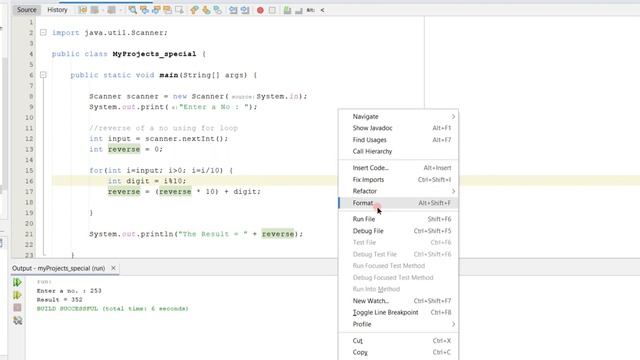Choose Find Usages from context menu
The width and height of the screenshot is (640, 360).
399,140
